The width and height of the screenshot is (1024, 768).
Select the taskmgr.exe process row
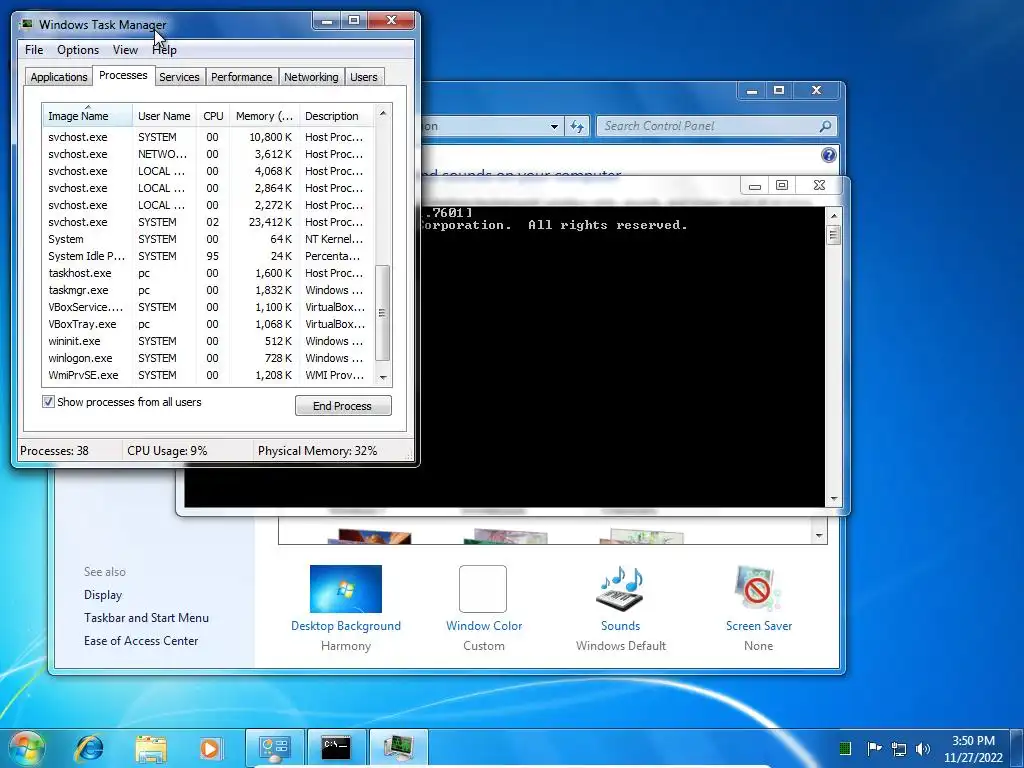[208, 290]
